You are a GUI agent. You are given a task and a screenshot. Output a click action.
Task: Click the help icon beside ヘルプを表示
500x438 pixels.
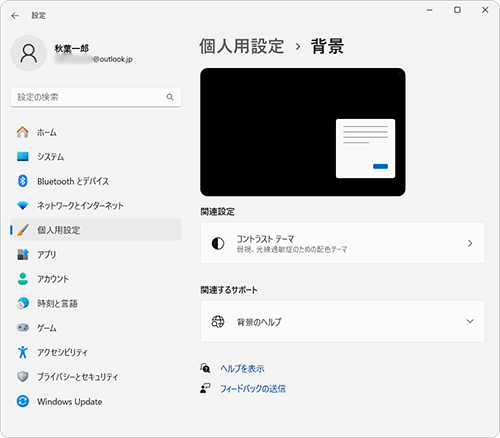205,368
